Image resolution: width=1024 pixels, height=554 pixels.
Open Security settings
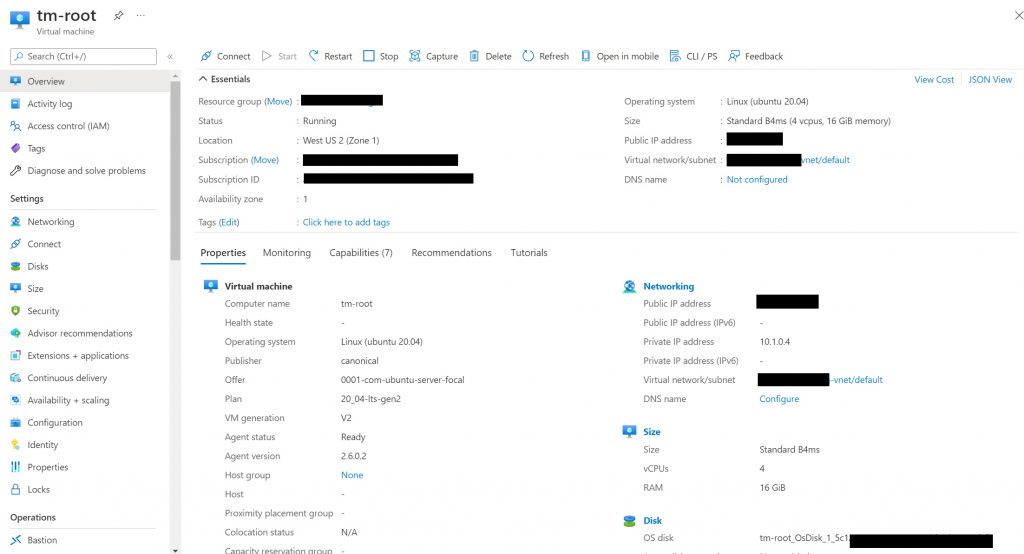(x=43, y=311)
